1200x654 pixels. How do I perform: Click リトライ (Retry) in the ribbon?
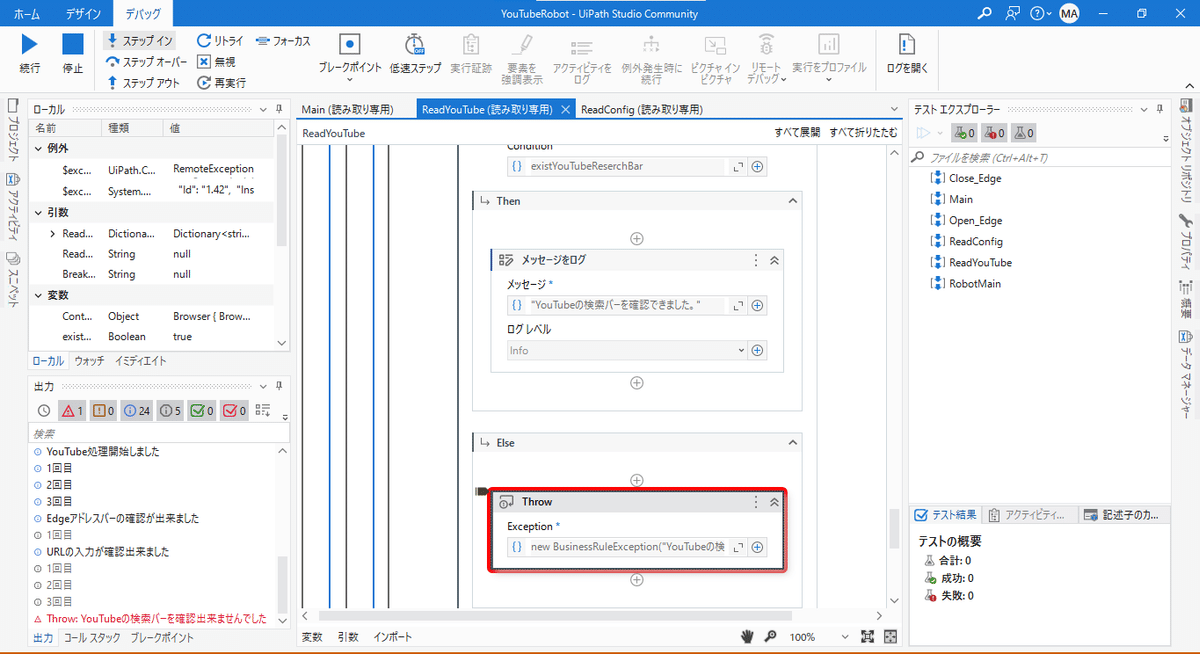220,41
